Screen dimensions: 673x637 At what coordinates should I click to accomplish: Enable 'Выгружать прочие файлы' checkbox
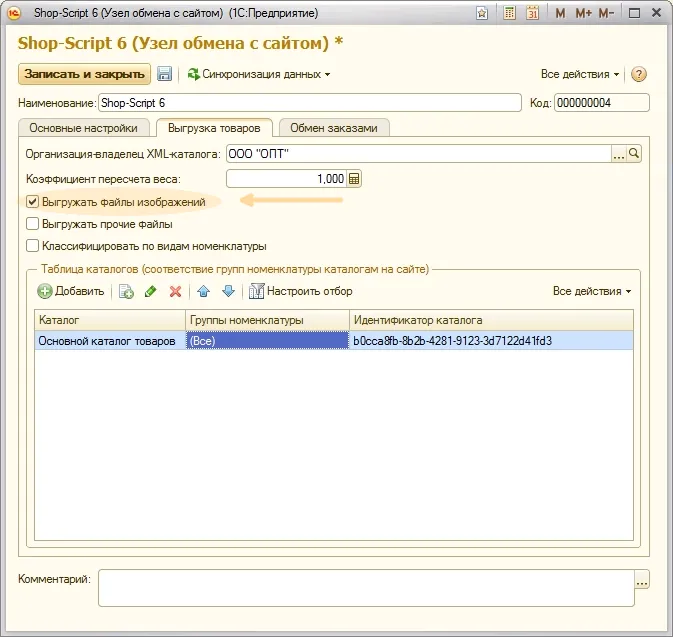33,224
